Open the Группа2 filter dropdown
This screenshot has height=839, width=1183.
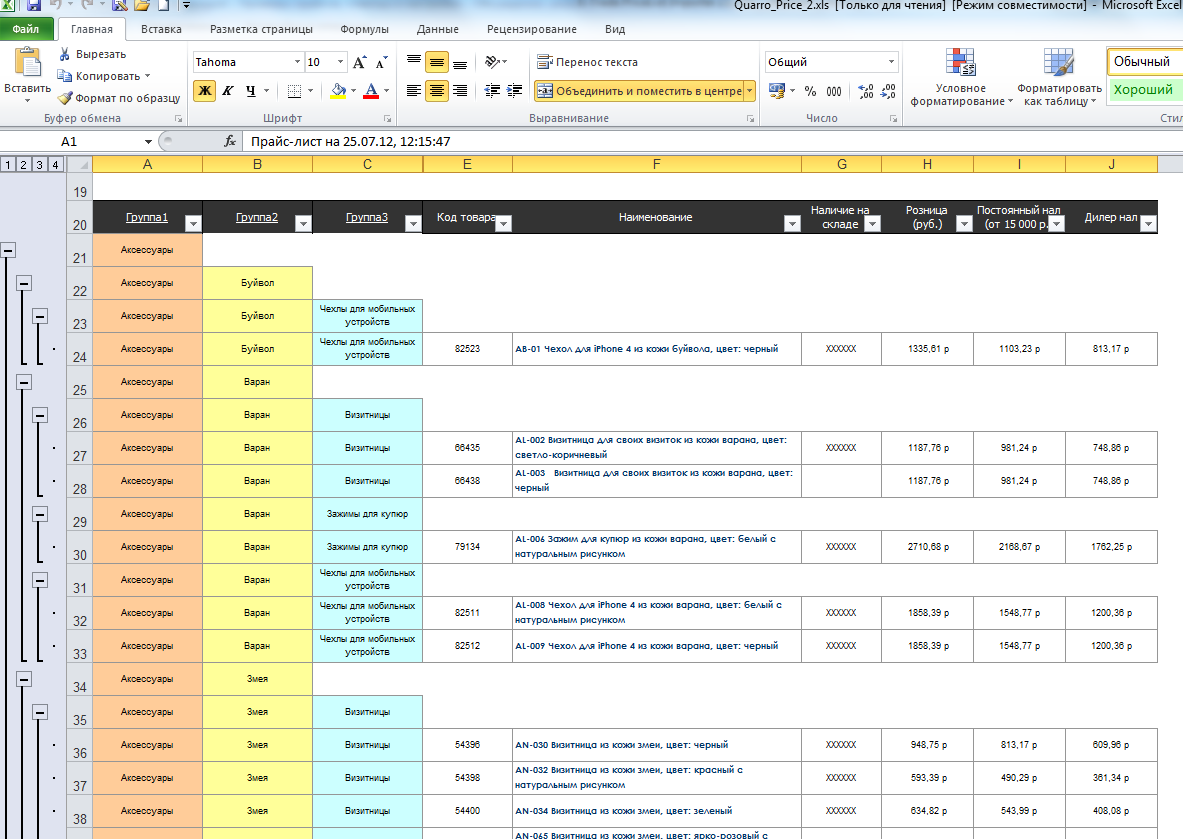pos(303,223)
